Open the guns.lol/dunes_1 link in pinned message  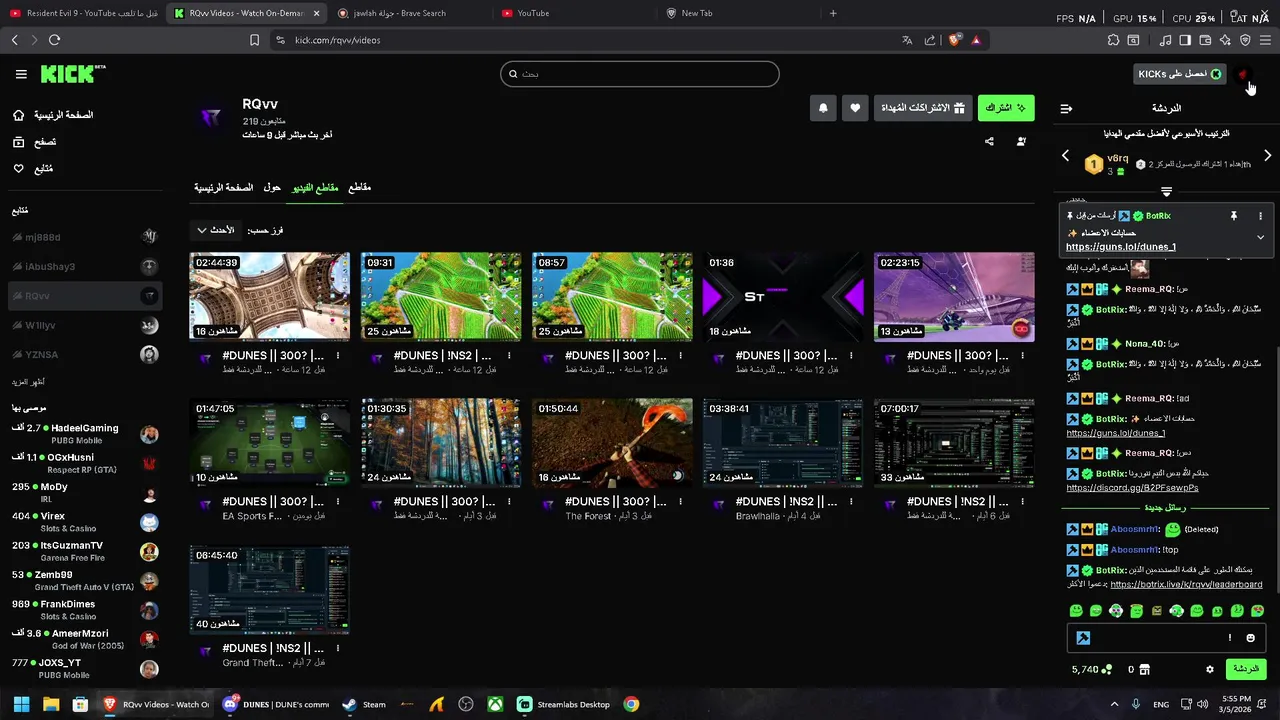click(1120, 247)
